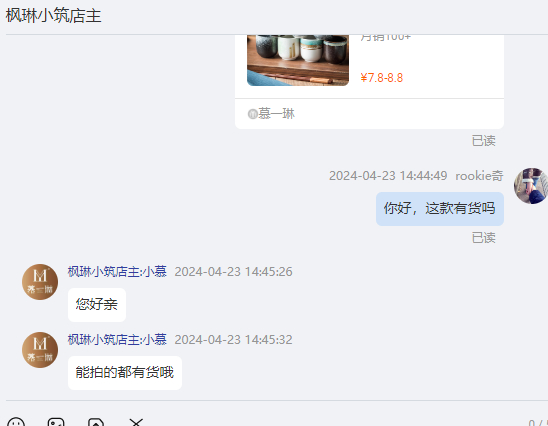Click 已读 status under 你好 message
The height and width of the screenshot is (426, 548).
(484, 238)
